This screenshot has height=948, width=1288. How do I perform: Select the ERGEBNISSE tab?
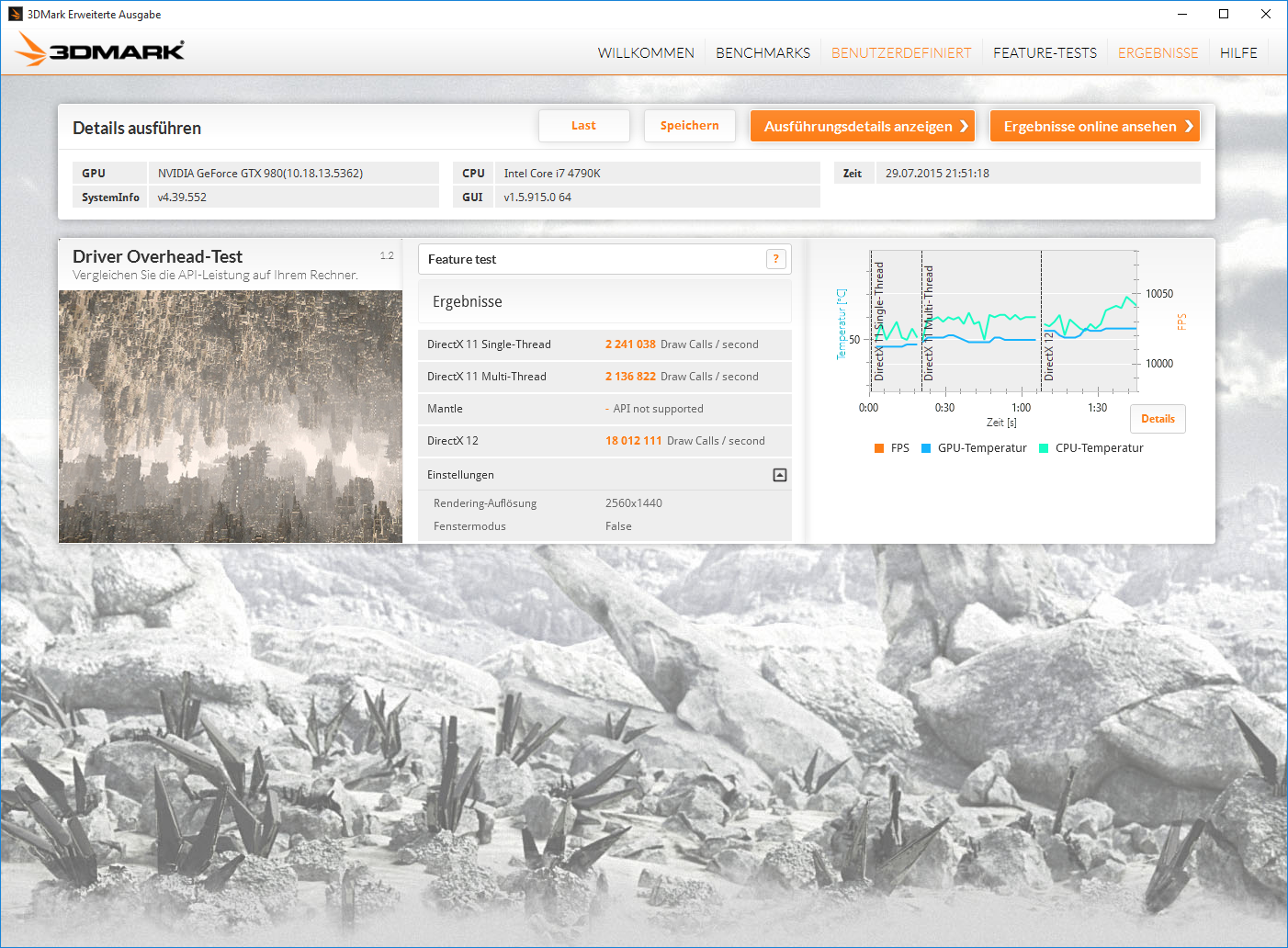tap(1158, 53)
